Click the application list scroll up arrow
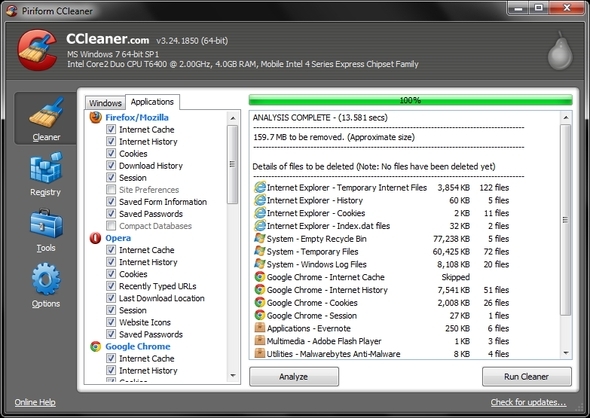Screen dimensions: 590x418 (x=233, y=118)
